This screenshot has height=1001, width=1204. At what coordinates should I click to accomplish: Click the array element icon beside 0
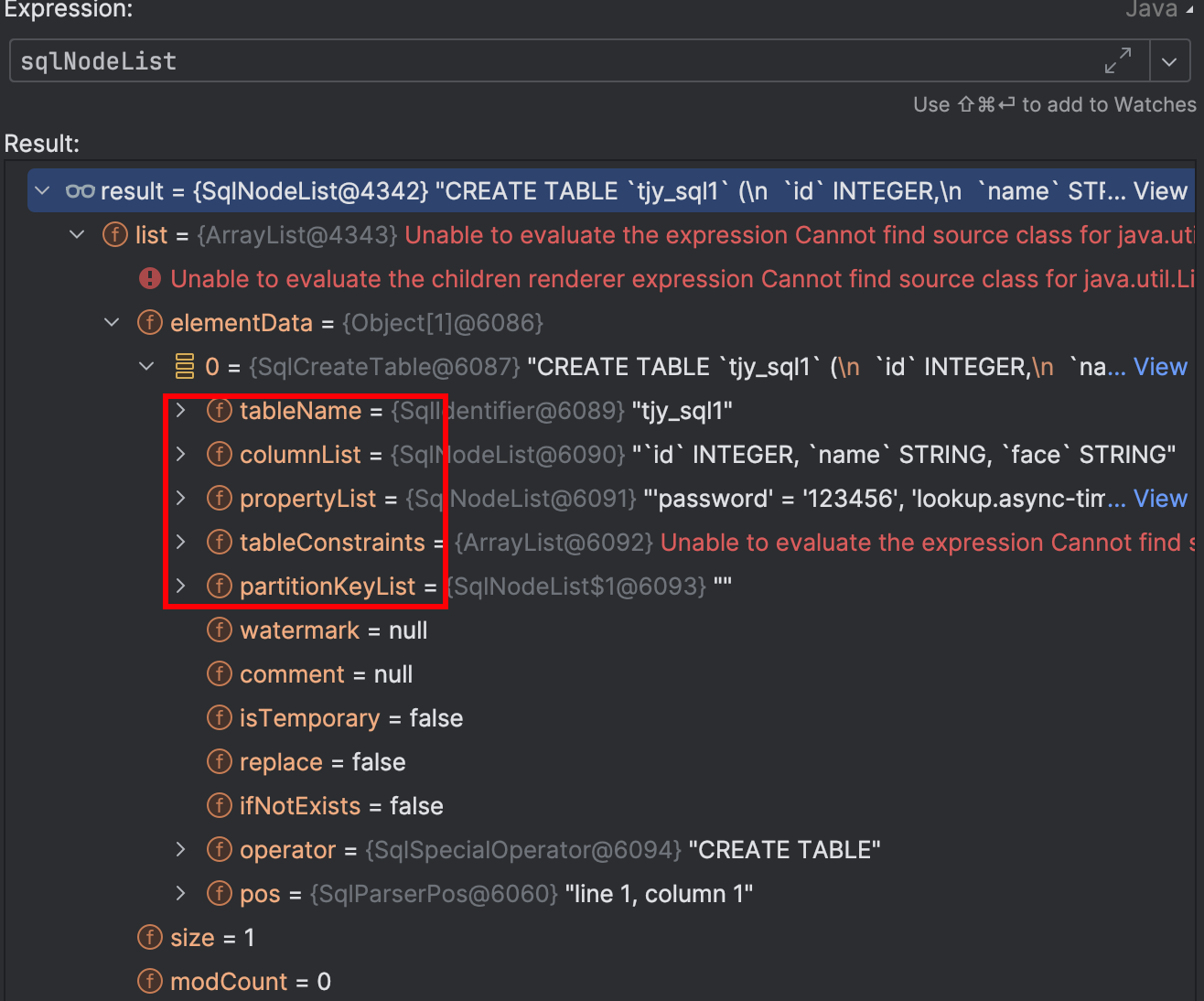tap(185, 367)
